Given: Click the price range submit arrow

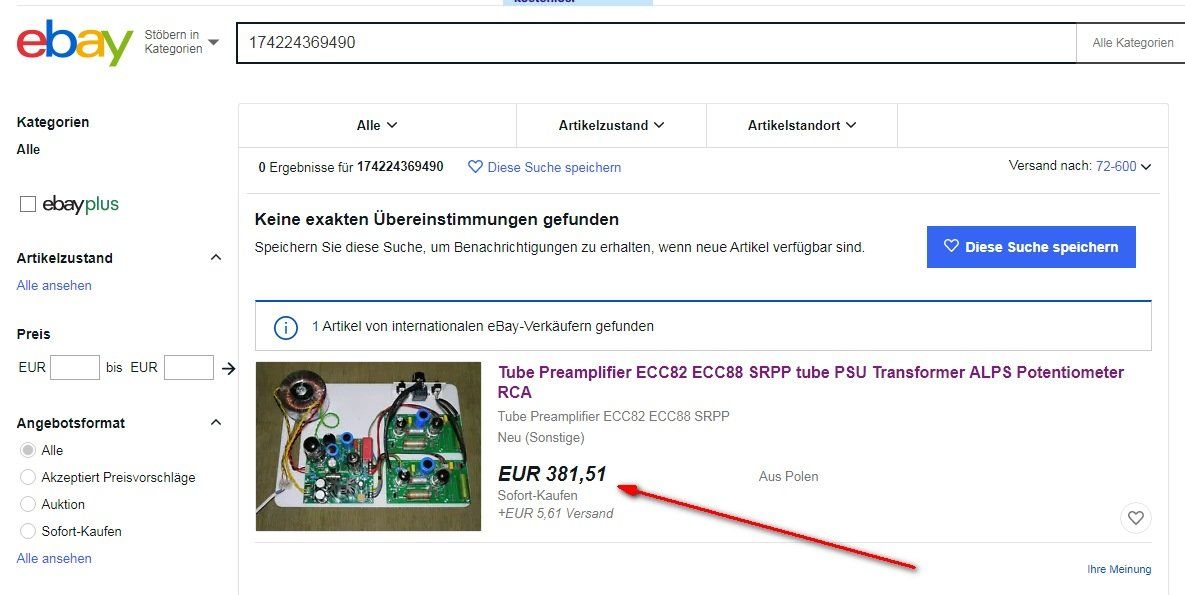Looking at the screenshot, I should pos(228,368).
